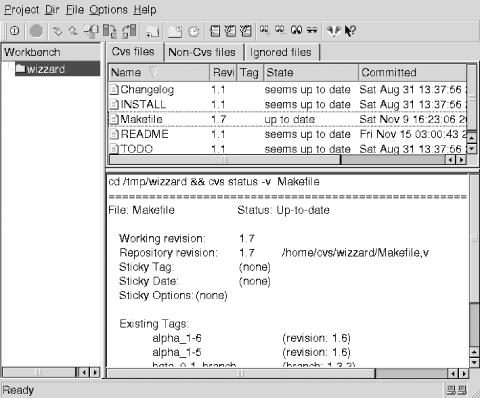Click the plain folder toolbar icon
The height and width of the screenshot is (398, 481).
175,32
